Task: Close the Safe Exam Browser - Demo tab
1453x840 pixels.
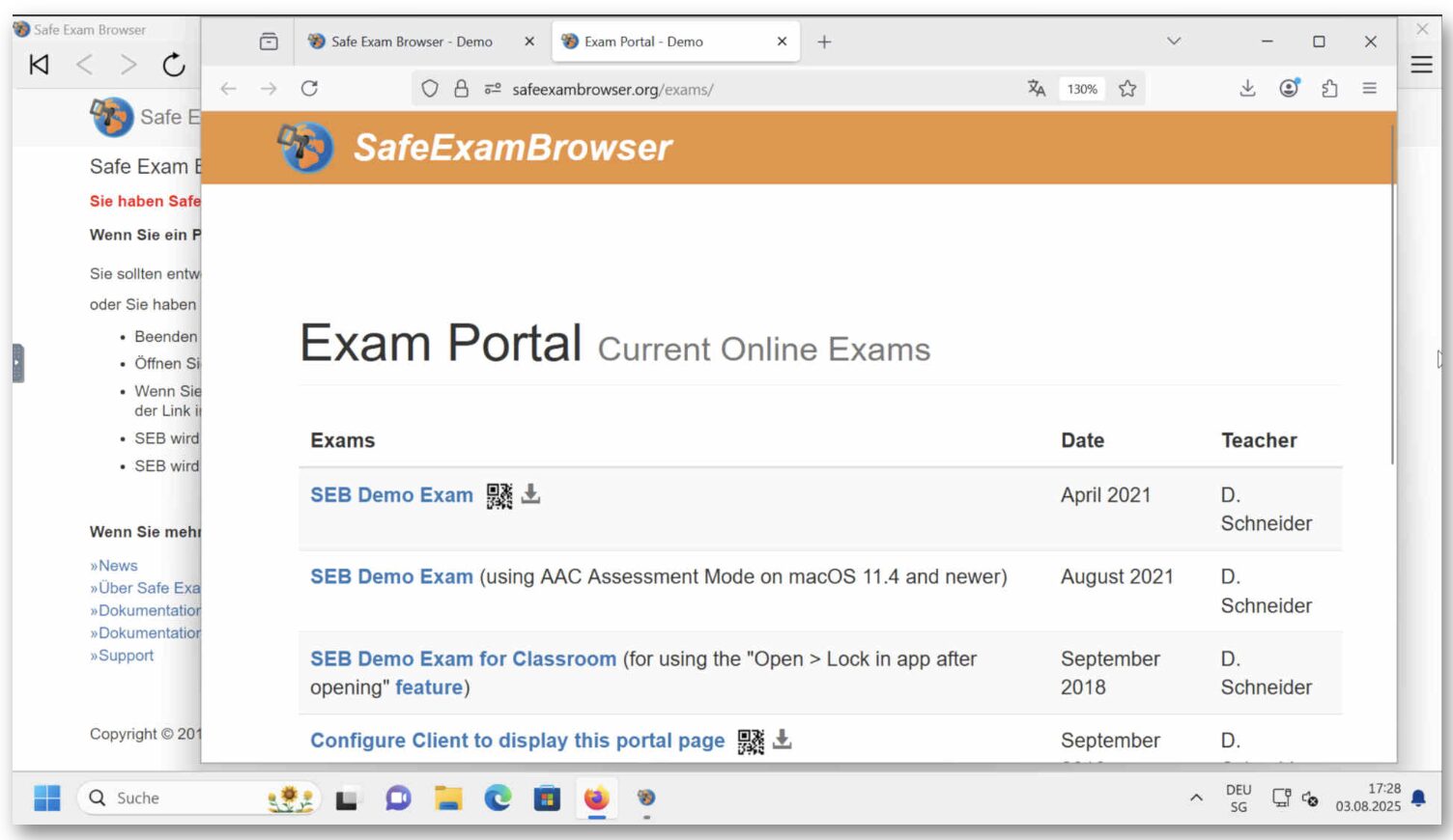Action: click(x=528, y=42)
